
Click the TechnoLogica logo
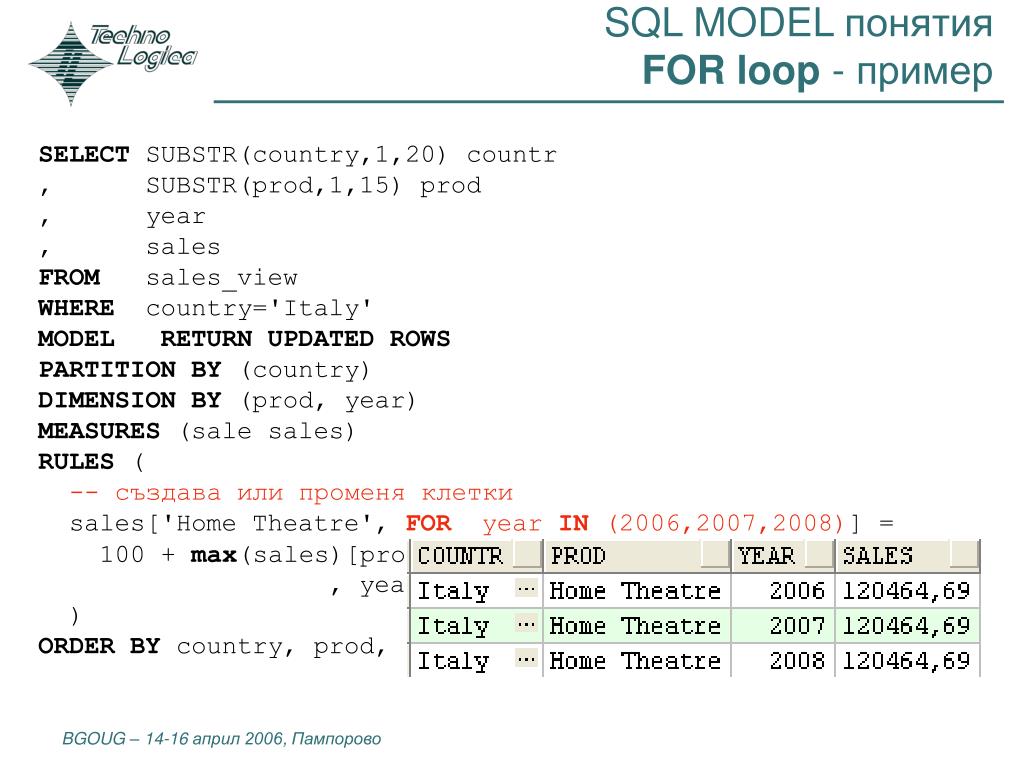tap(113, 63)
